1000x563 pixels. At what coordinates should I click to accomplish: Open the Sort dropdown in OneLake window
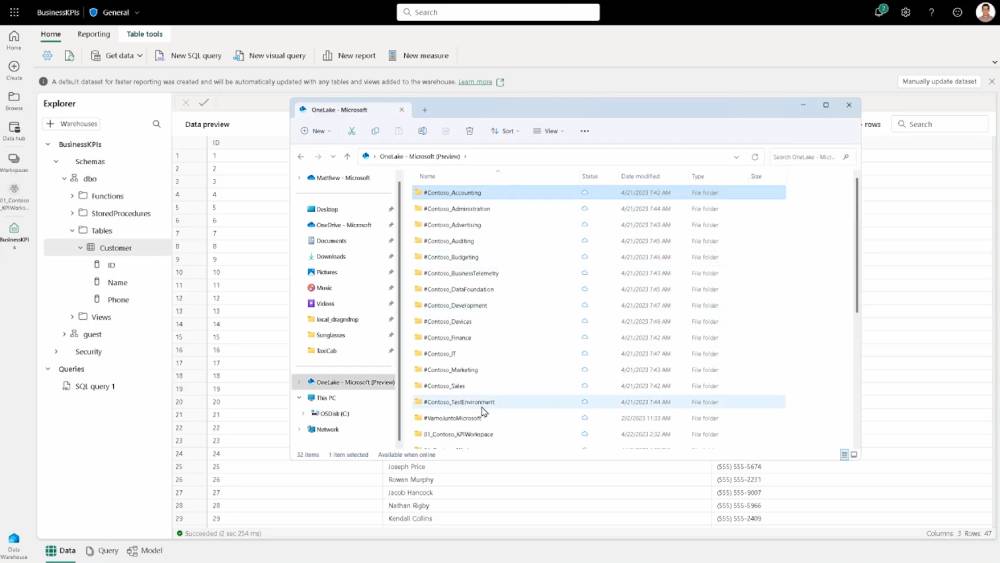pyautogui.click(x=504, y=131)
